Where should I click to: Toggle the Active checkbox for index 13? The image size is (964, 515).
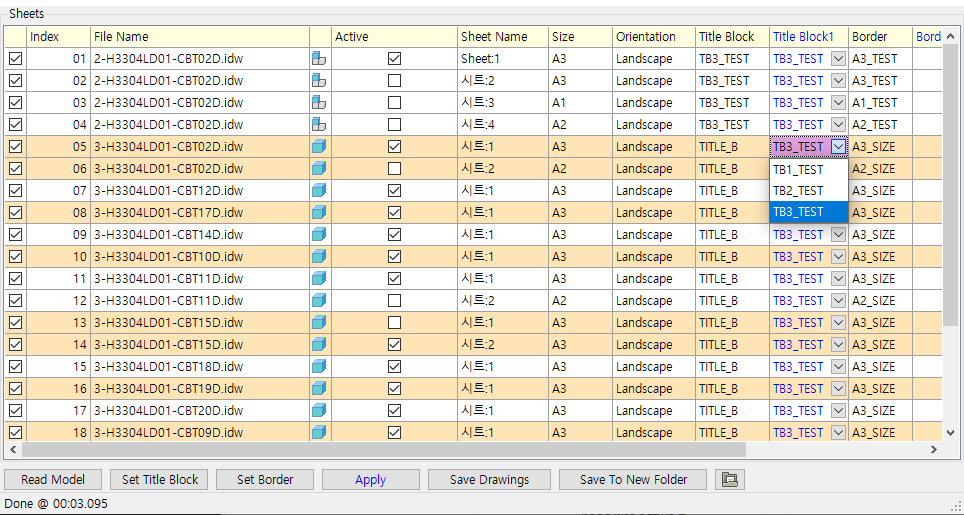pos(394,323)
